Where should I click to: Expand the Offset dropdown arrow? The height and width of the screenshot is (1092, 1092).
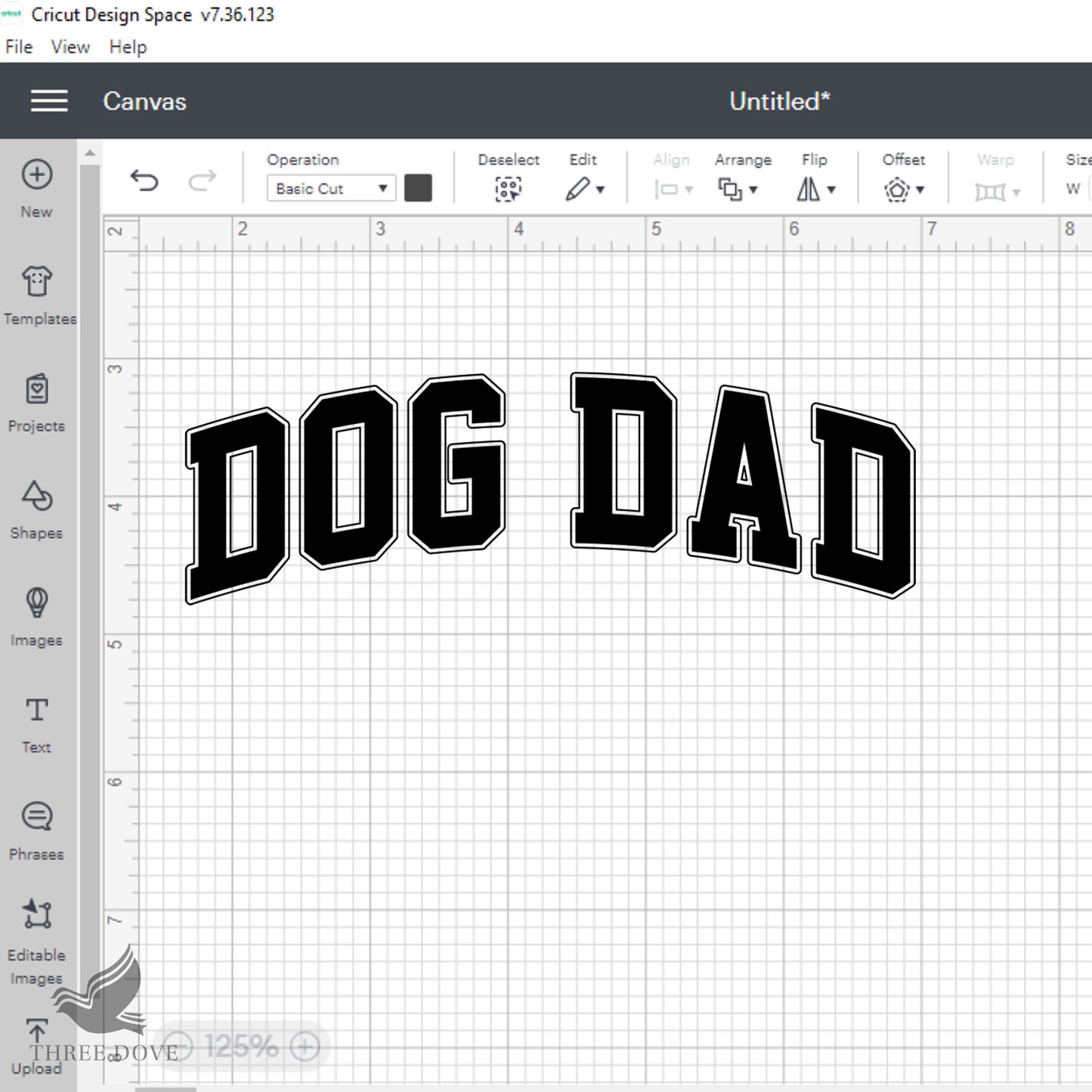920,190
